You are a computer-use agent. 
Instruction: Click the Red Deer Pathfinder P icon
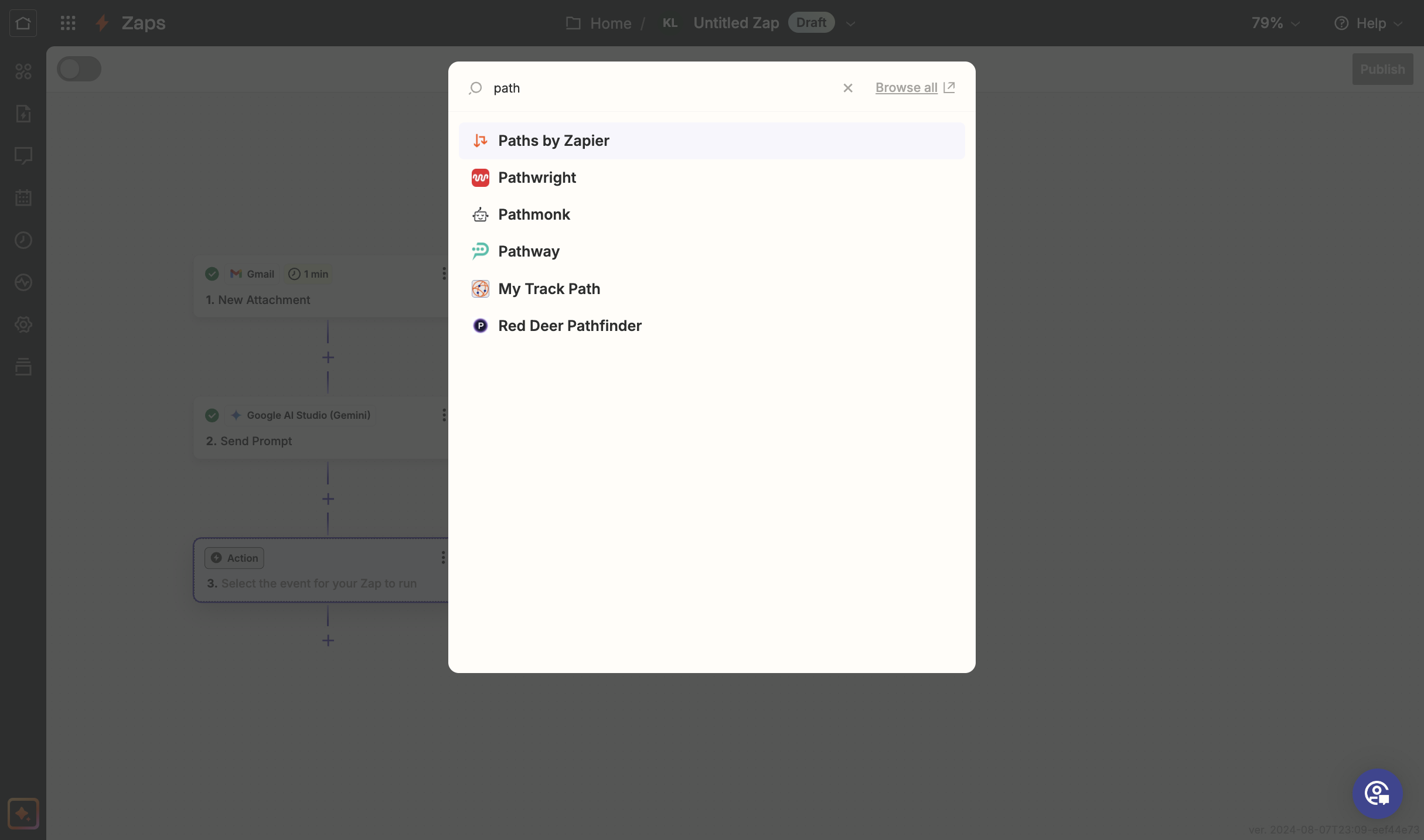point(480,326)
